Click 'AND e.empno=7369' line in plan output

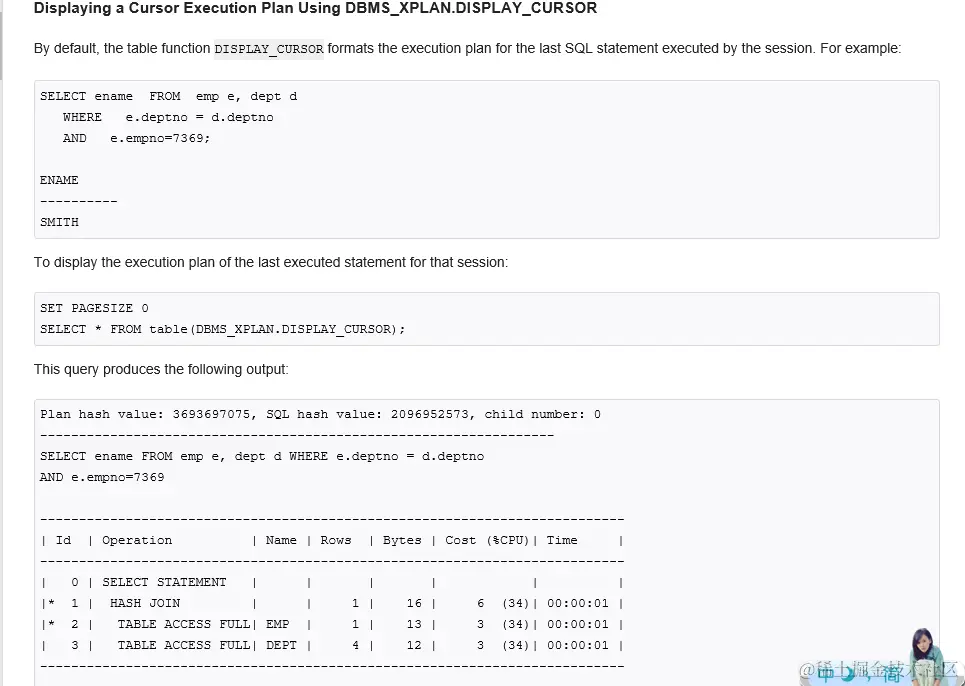102,477
